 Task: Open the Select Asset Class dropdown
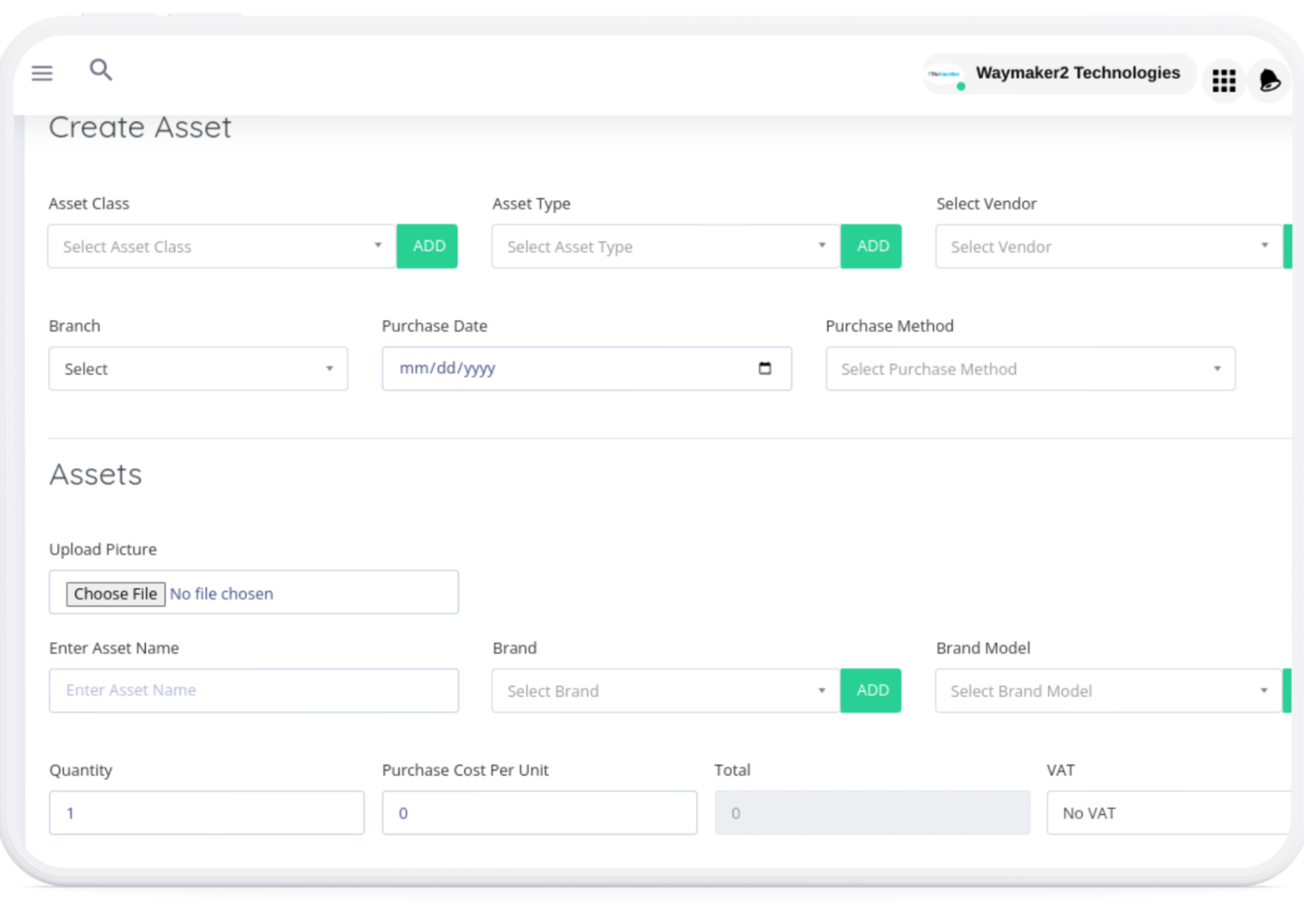click(x=222, y=247)
